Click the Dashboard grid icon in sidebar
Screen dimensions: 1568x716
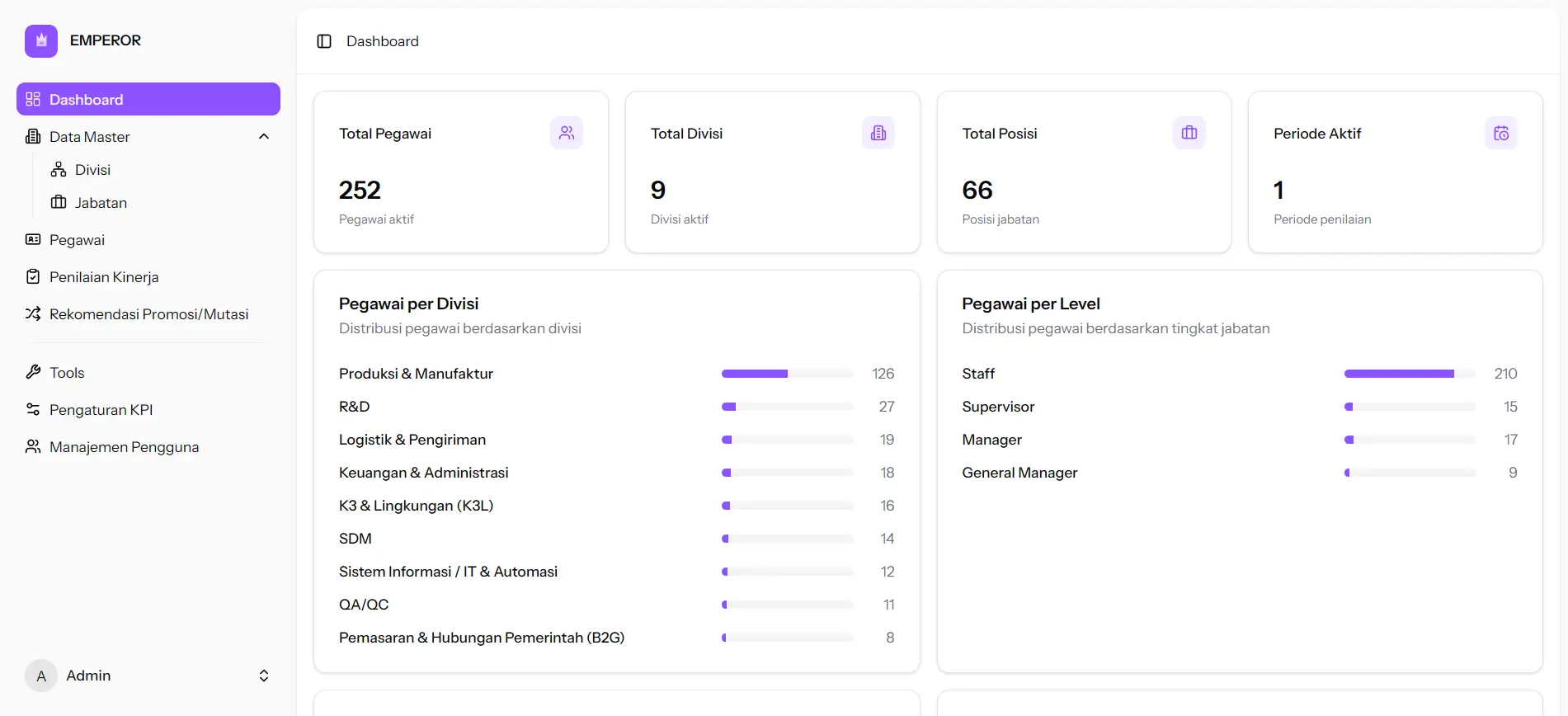(33, 99)
